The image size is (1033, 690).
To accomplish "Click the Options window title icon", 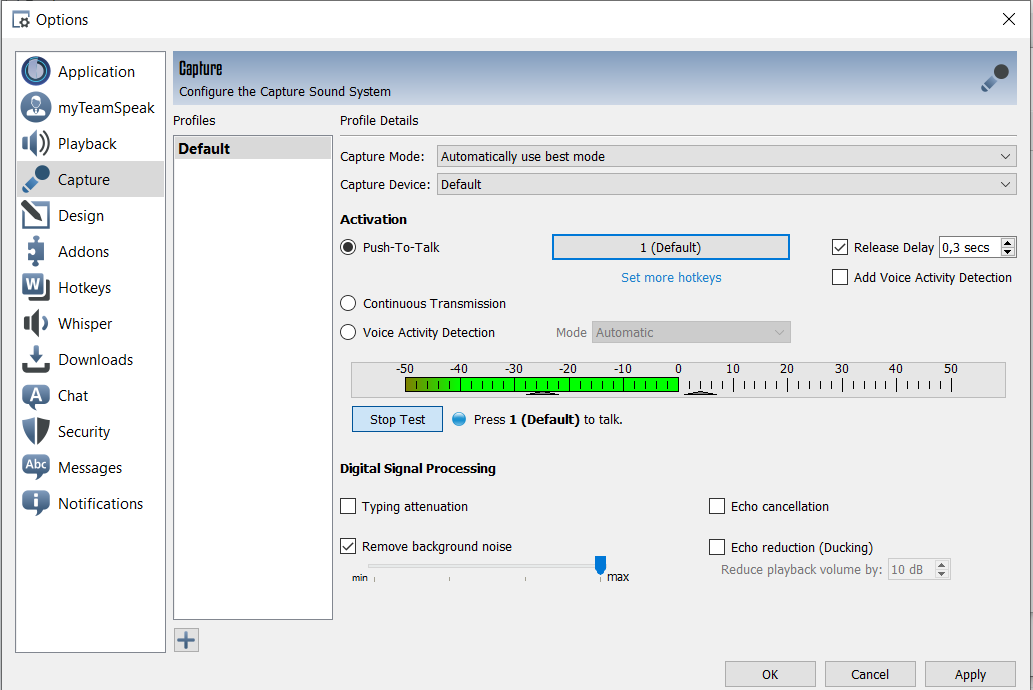I will point(21,20).
